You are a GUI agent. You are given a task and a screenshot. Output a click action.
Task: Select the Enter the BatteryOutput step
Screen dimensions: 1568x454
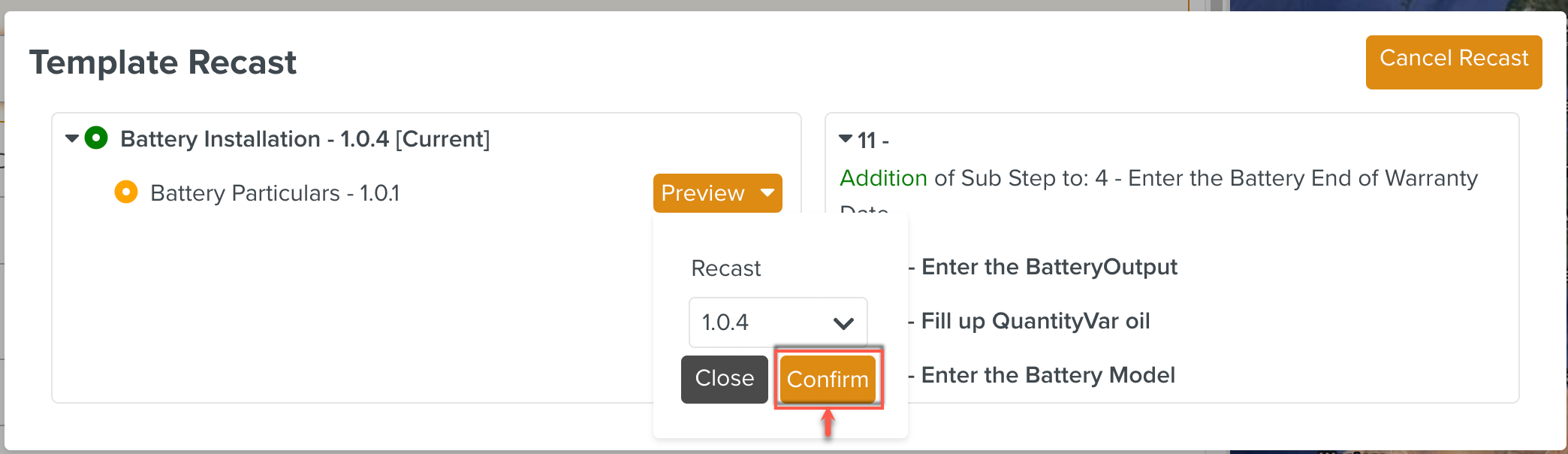(x=1049, y=267)
